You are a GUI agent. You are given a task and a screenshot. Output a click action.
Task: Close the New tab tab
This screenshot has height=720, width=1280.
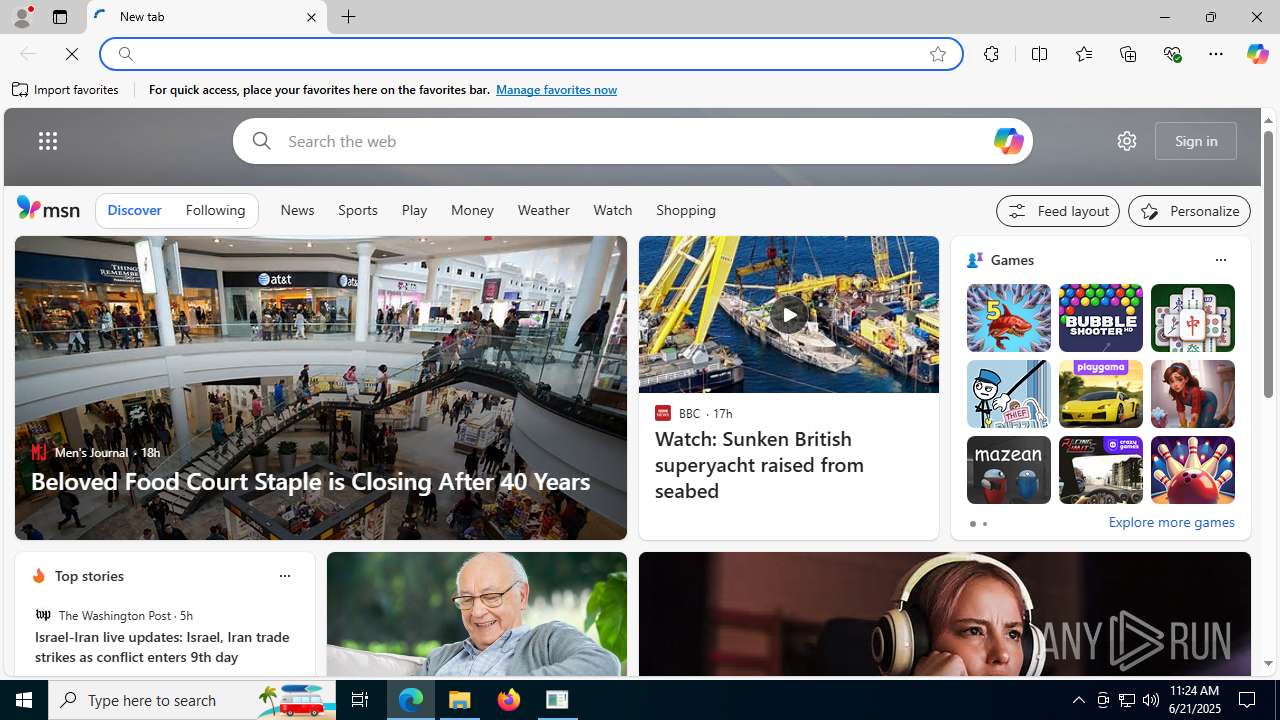[311, 17]
